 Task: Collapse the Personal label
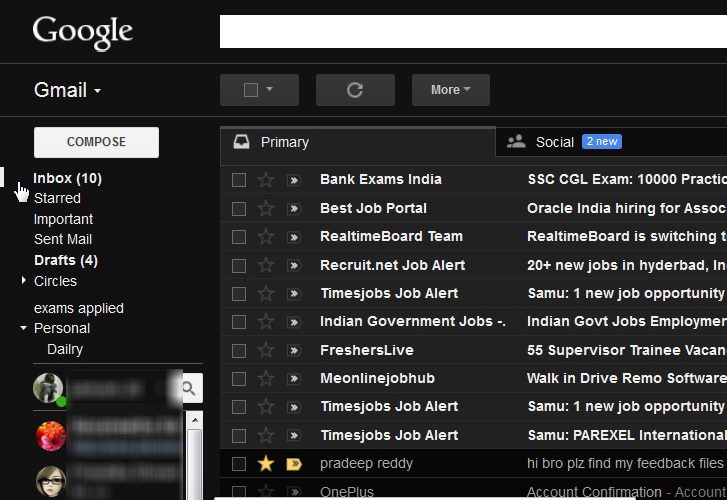click(x=23, y=328)
